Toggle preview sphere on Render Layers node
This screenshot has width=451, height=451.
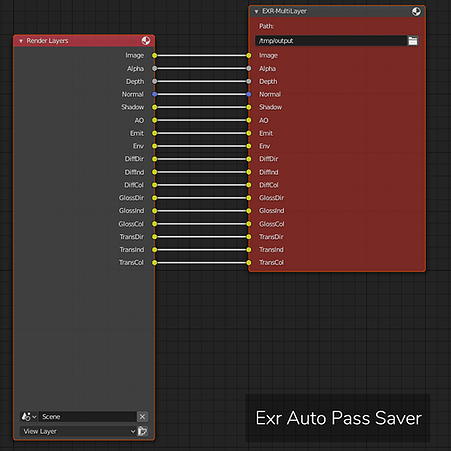(x=146, y=41)
